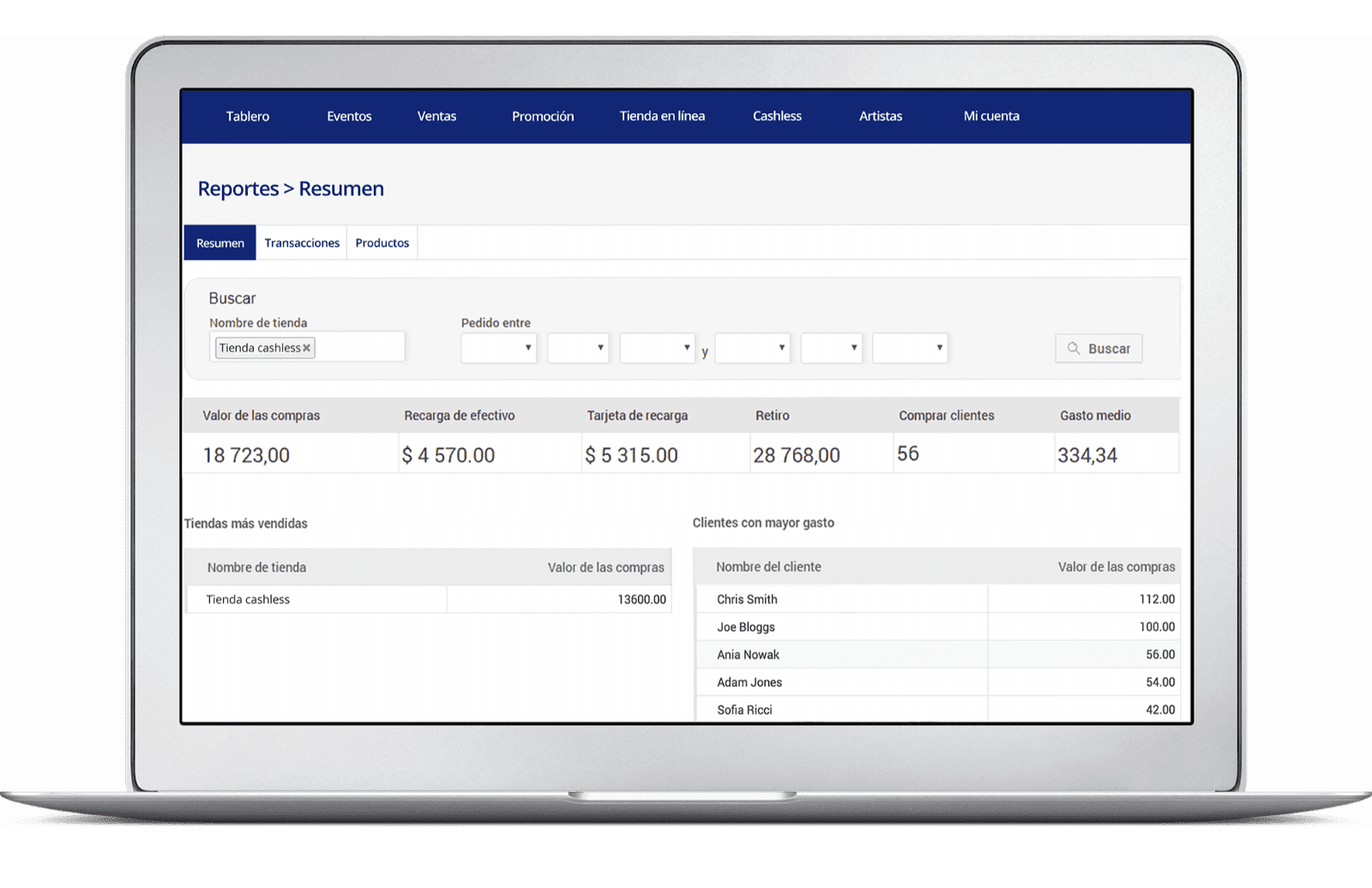Open the Artistas menu item
This screenshot has height=888, width=1372.
[881, 117]
